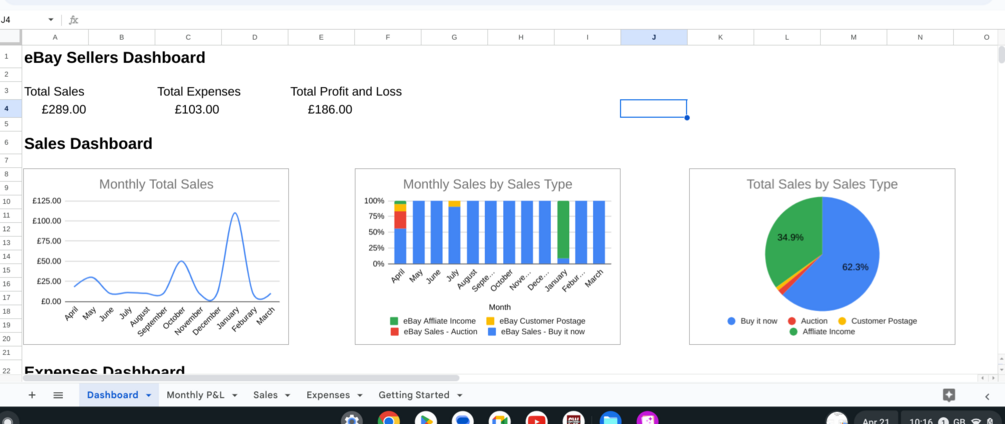Viewport: 1005px width, 424px height.
Task: Open the Files app in the shelf
Action: tap(611, 420)
